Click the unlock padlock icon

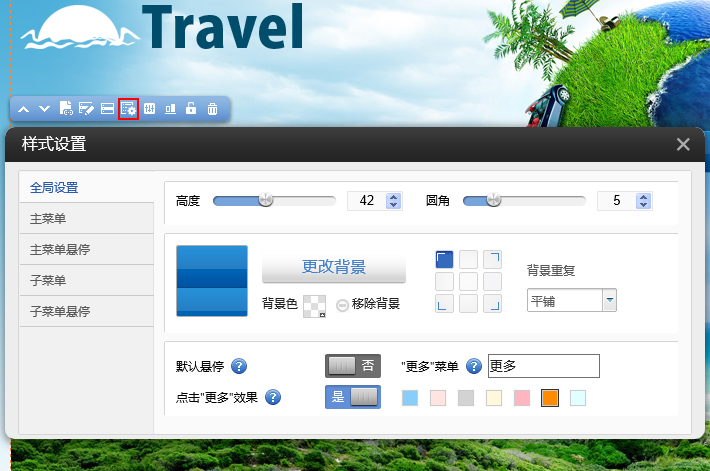(191, 108)
